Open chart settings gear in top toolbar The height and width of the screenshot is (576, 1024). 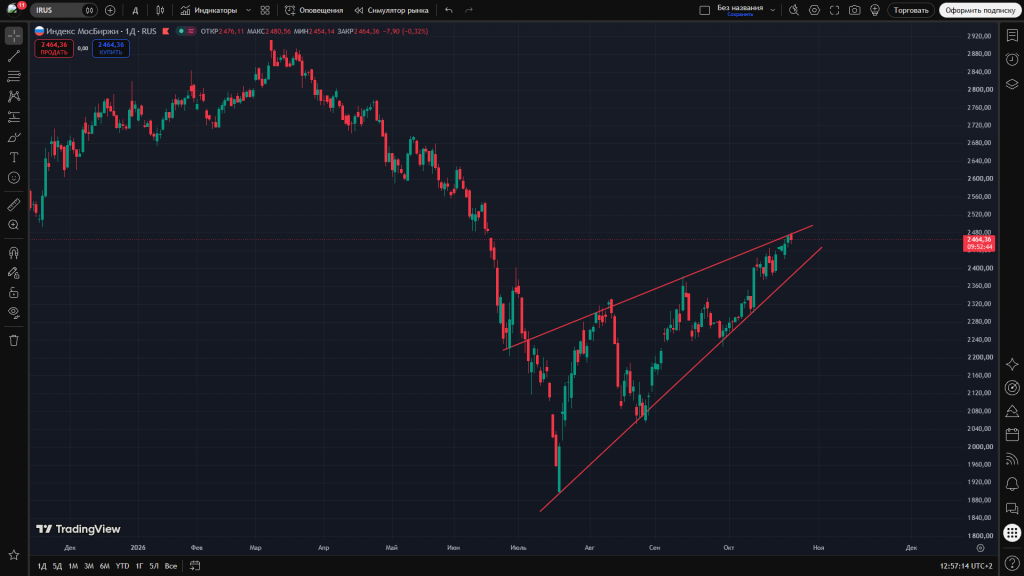pyautogui.click(x=814, y=10)
